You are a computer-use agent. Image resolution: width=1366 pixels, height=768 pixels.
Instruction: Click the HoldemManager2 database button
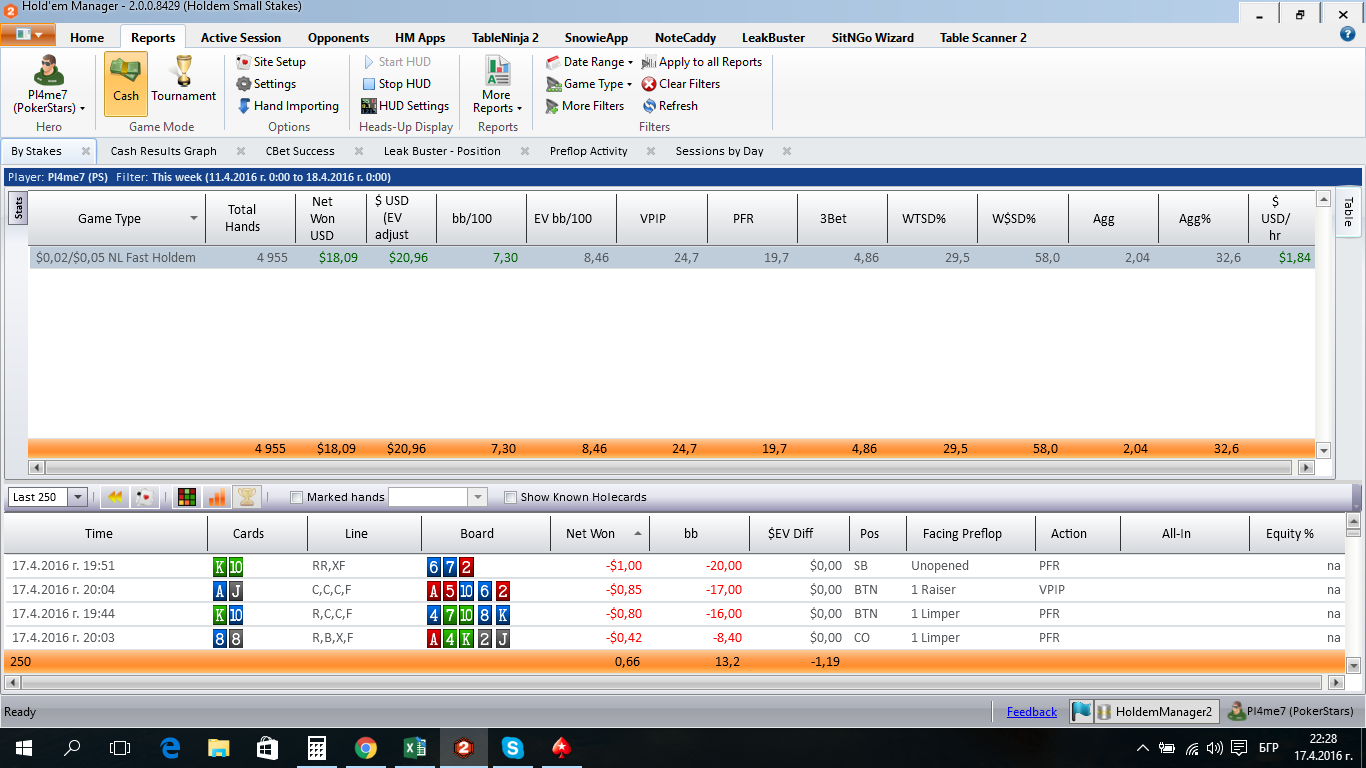pyautogui.click(x=1156, y=712)
